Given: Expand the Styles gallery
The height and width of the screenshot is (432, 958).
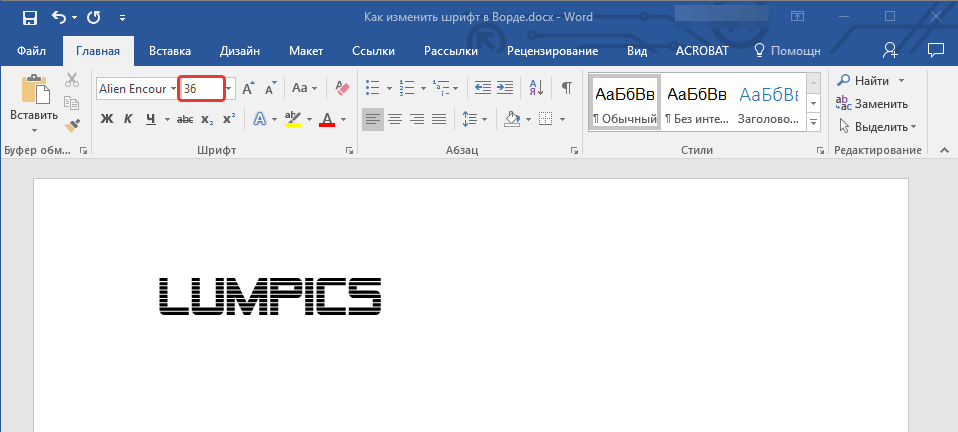Looking at the screenshot, I should pyautogui.click(x=813, y=122).
